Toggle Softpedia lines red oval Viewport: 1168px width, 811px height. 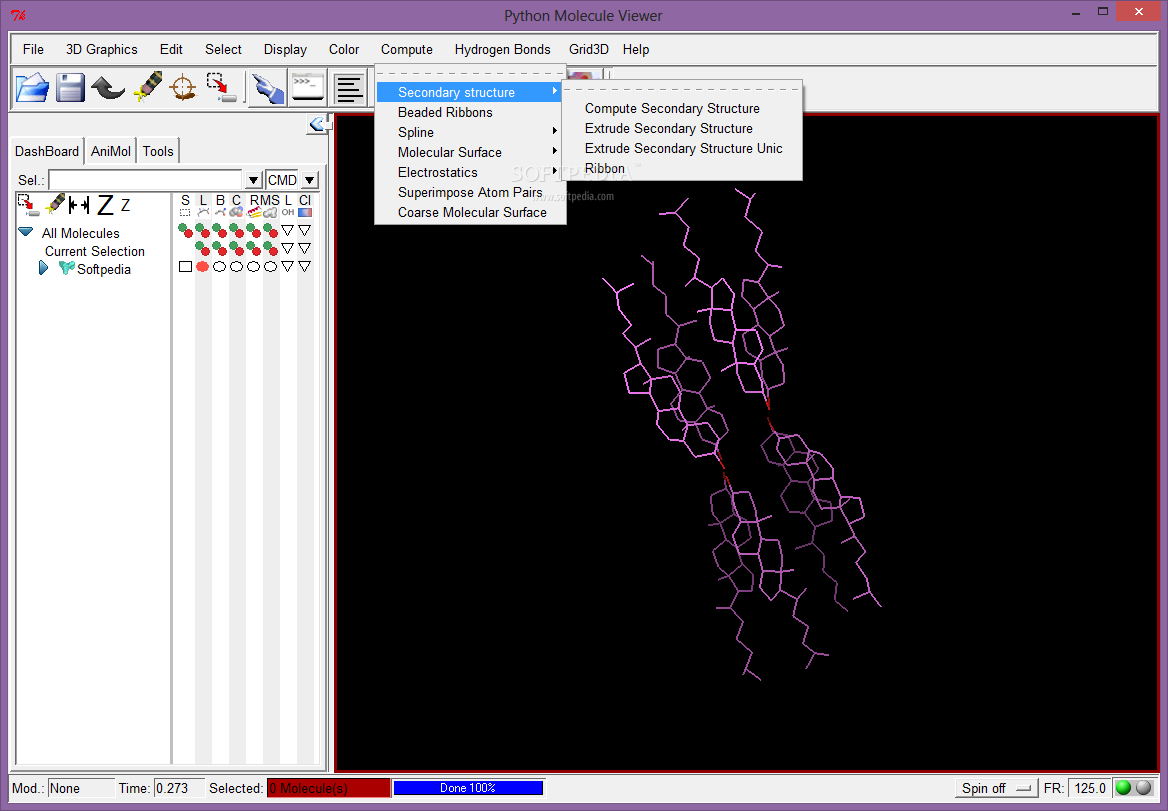click(x=203, y=267)
